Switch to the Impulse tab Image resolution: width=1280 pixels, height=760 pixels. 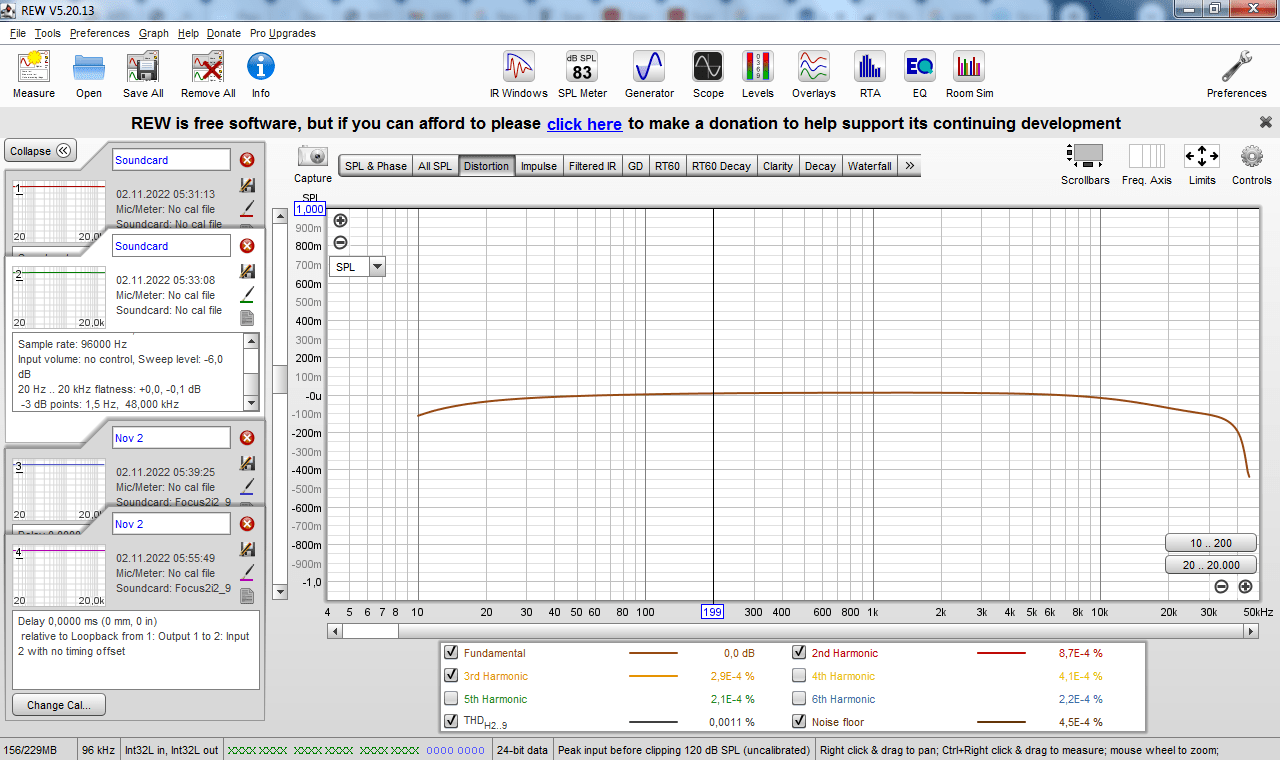539,166
